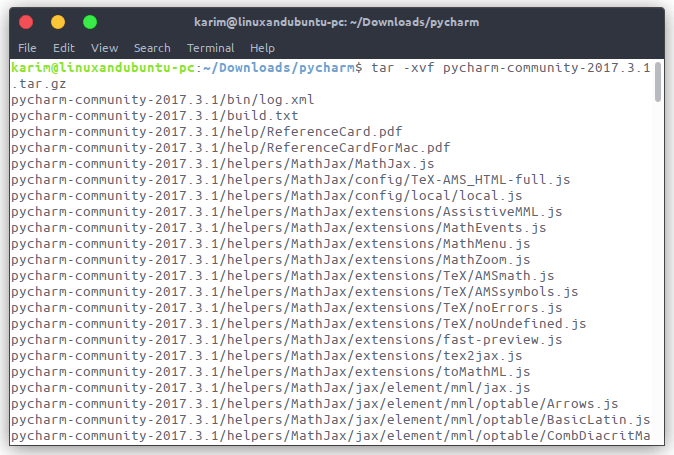Screen dimensions: 674x455
Task: Click the line ending in TeX/AMSmath.js
Action: tap(283, 275)
